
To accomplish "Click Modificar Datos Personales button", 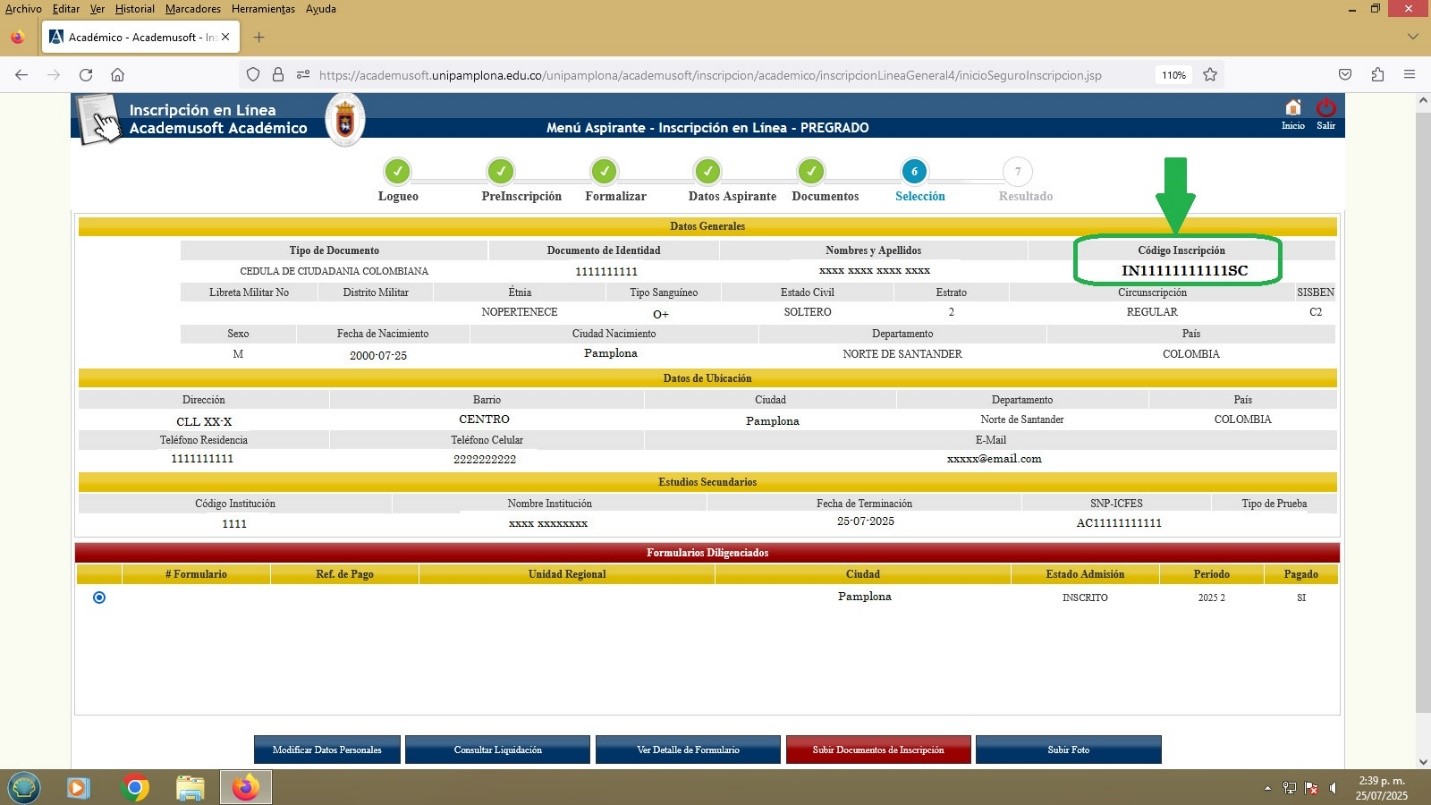I will click(x=327, y=750).
